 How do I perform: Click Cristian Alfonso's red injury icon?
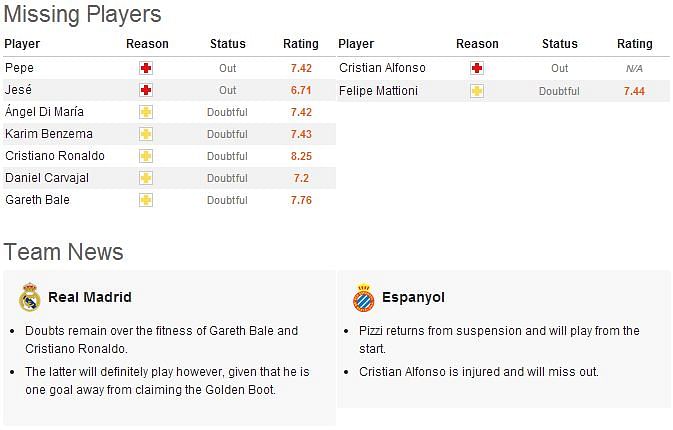coord(477,68)
